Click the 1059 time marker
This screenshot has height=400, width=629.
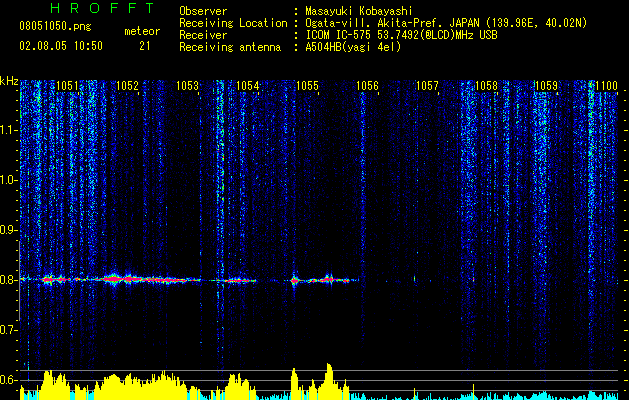(546, 85)
